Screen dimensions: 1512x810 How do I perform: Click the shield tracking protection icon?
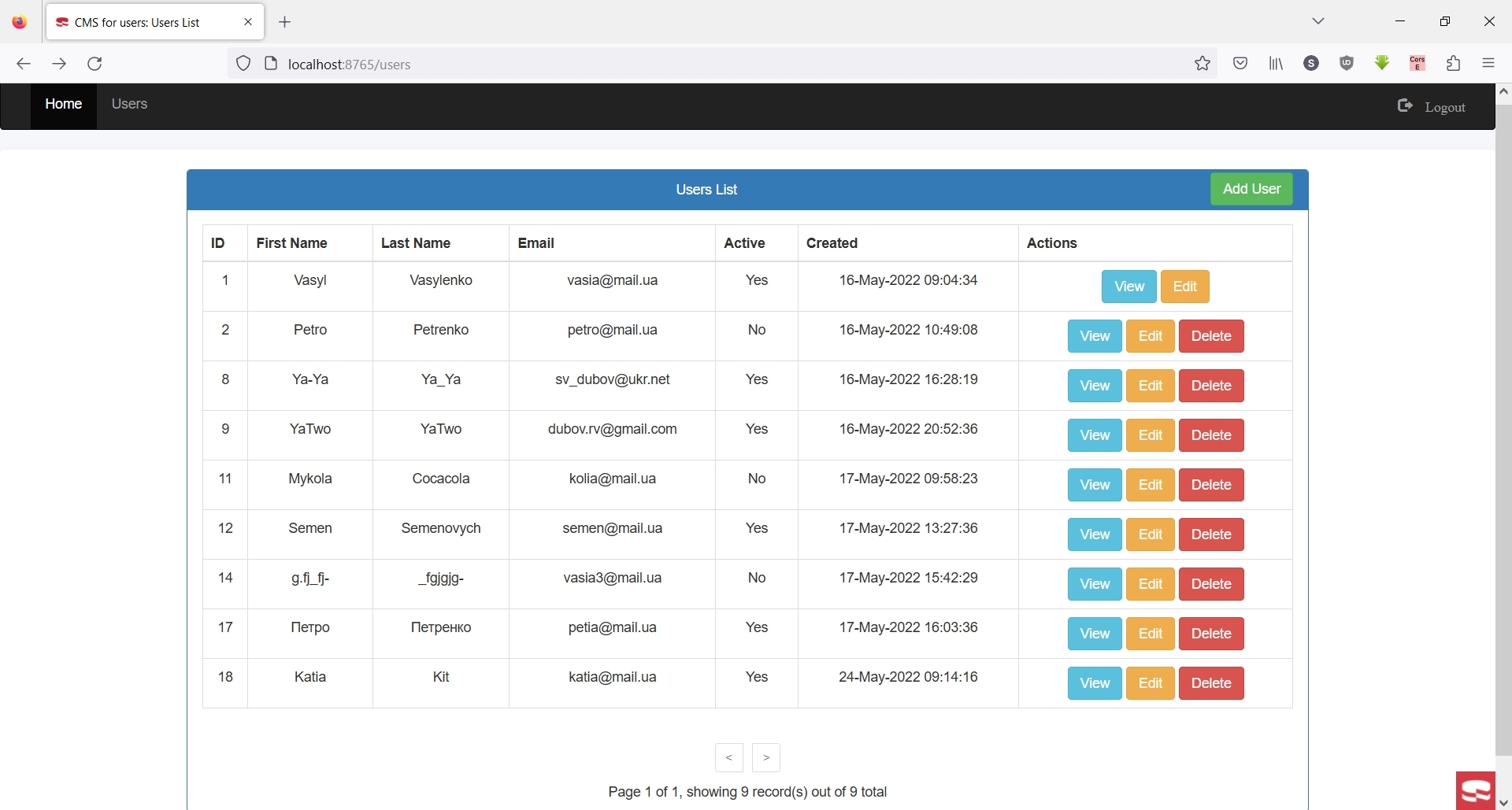pyautogui.click(x=243, y=64)
